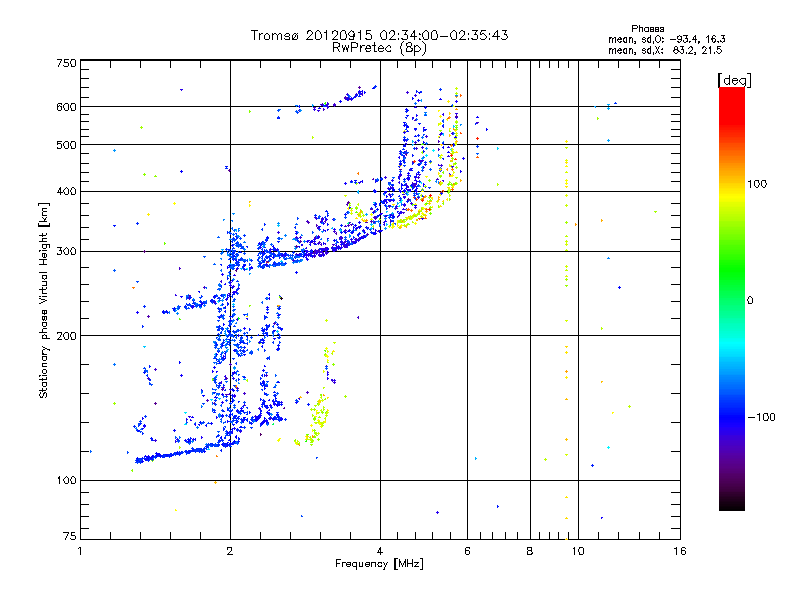Select the 'mean, sd,O: -93.4, 16.3' line

666,39
